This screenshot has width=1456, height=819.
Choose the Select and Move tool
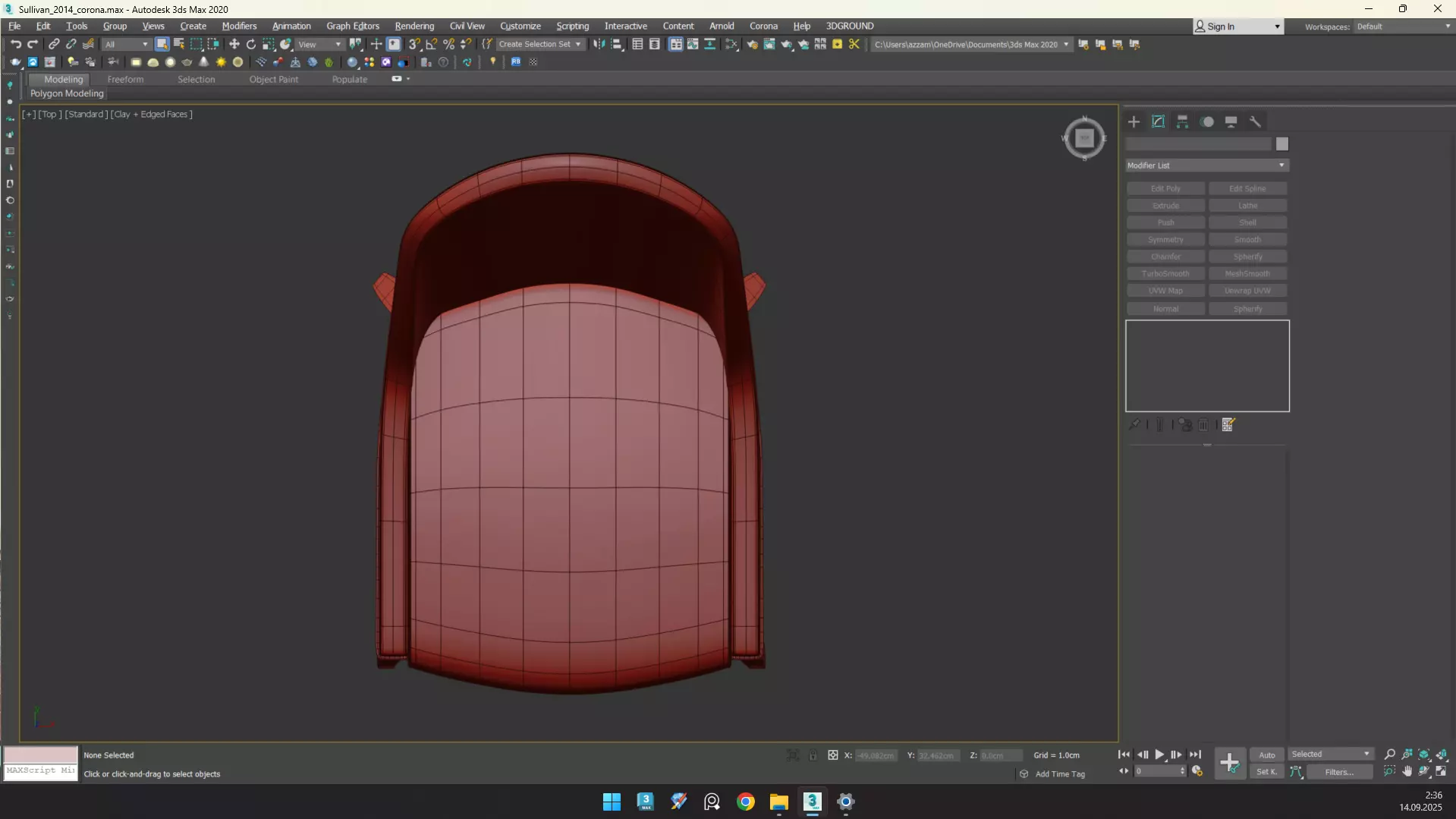click(x=234, y=44)
